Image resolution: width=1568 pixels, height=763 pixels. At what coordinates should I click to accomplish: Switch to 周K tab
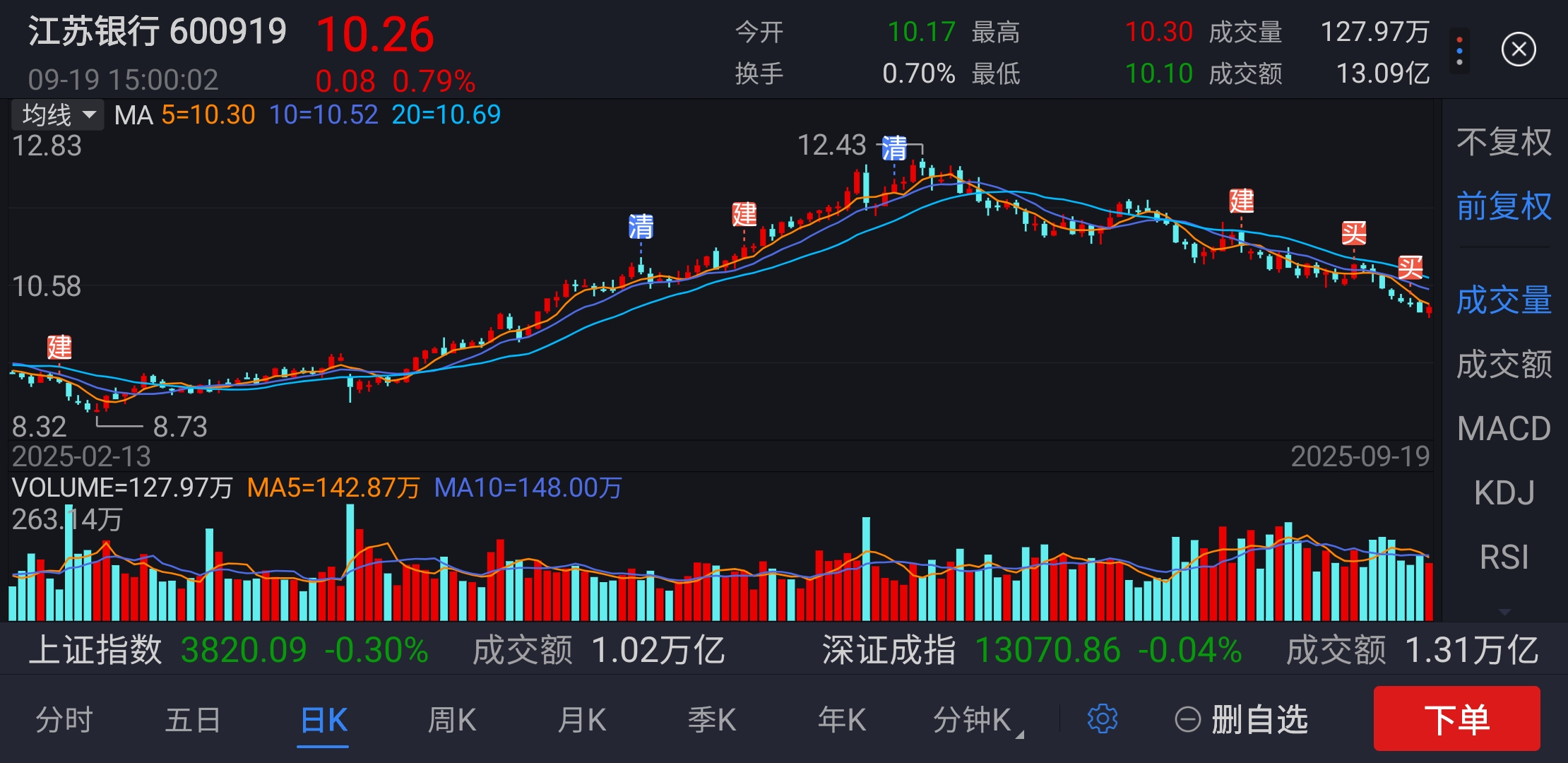click(452, 720)
